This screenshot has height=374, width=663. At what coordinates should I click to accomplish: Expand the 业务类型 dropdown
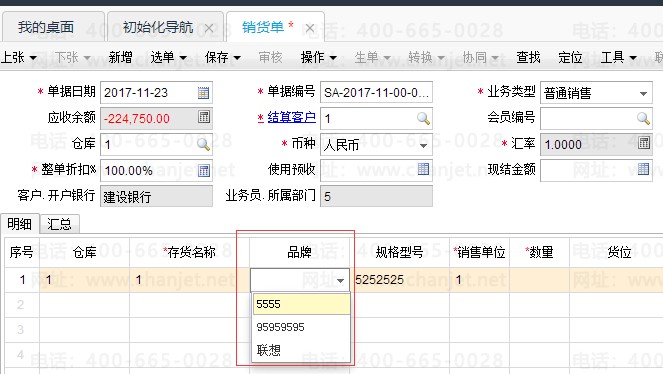tap(643, 94)
